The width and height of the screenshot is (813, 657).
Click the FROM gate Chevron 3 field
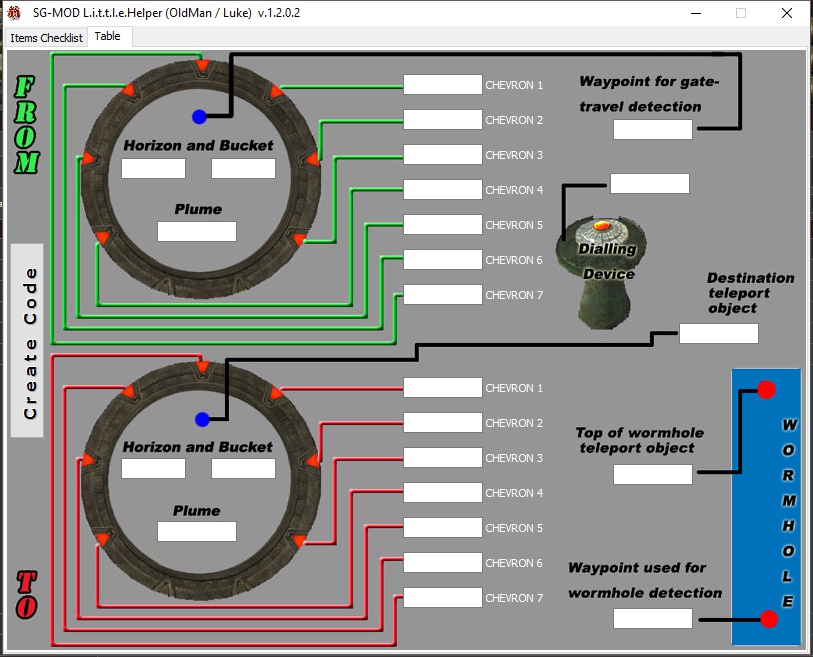coord(443,155)
